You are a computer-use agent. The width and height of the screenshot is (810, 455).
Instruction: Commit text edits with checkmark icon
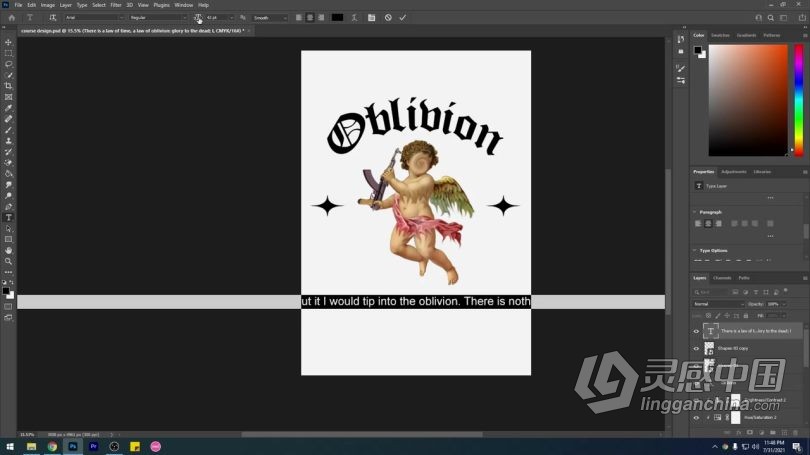402,18
